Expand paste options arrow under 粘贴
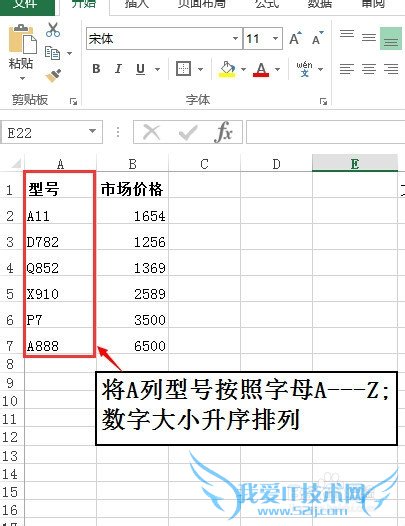Viewport: 405px width, 526px height. 22,78
